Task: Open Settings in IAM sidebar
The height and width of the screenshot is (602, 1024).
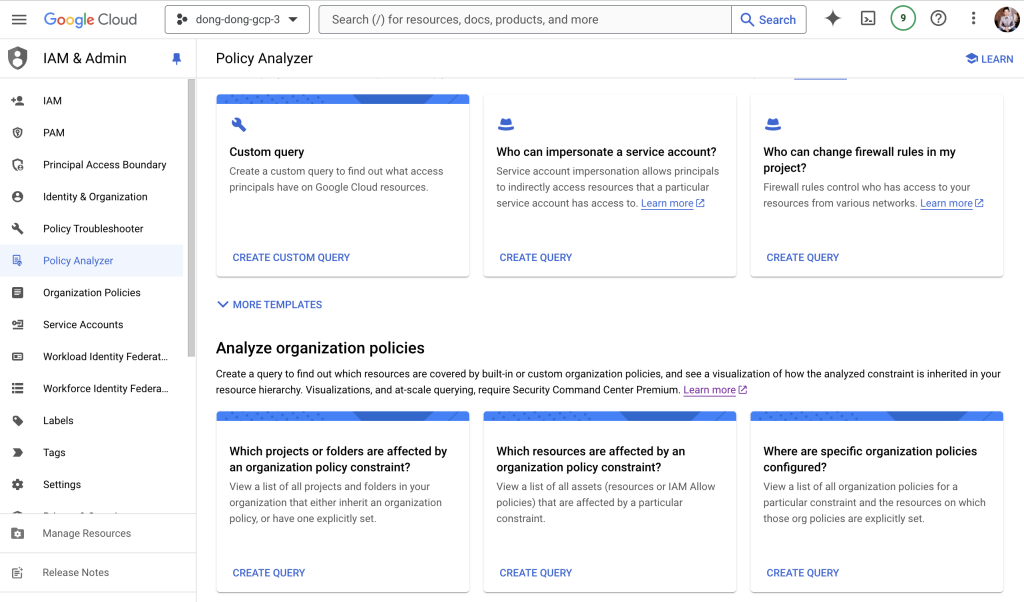Action: pyautogui.click(x=62, y=484)
